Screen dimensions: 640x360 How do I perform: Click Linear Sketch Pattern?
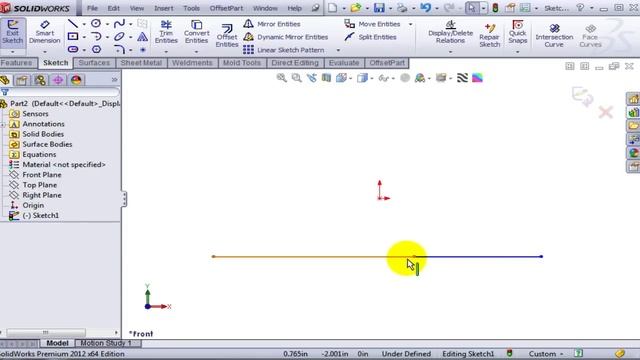284,50
